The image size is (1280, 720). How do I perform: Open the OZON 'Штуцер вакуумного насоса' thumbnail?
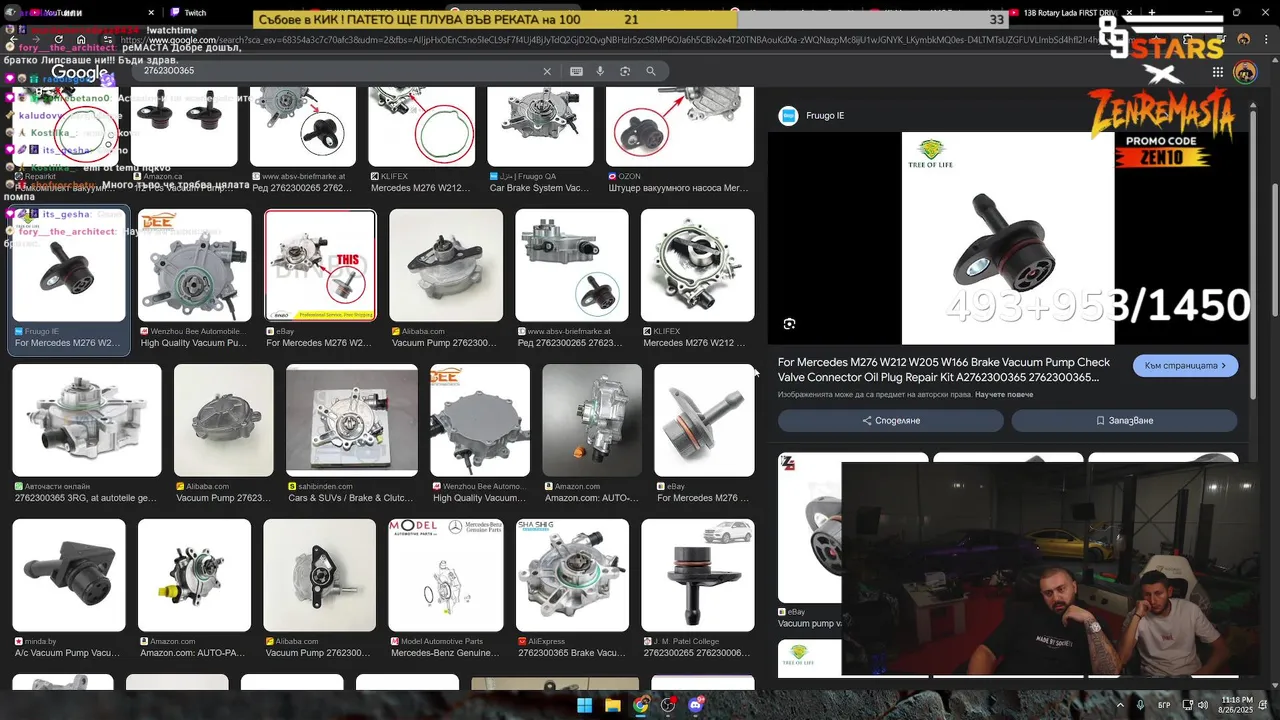click(680, 126)
